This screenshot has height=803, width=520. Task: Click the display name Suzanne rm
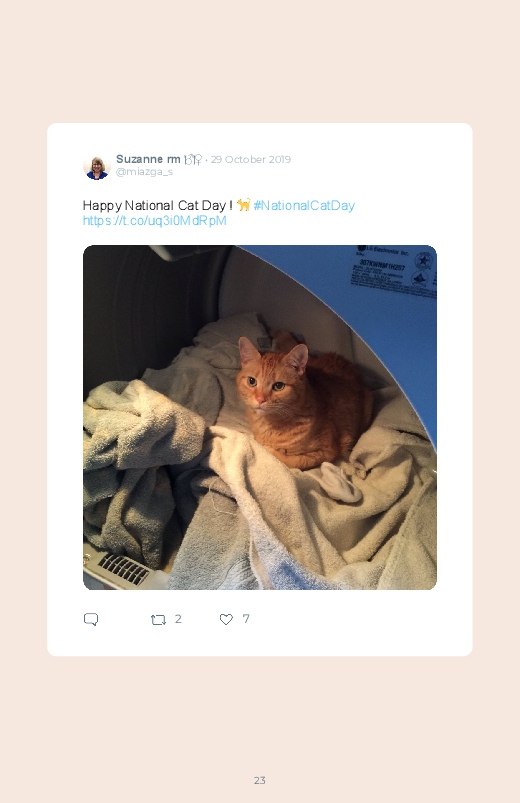click(148, 159)
